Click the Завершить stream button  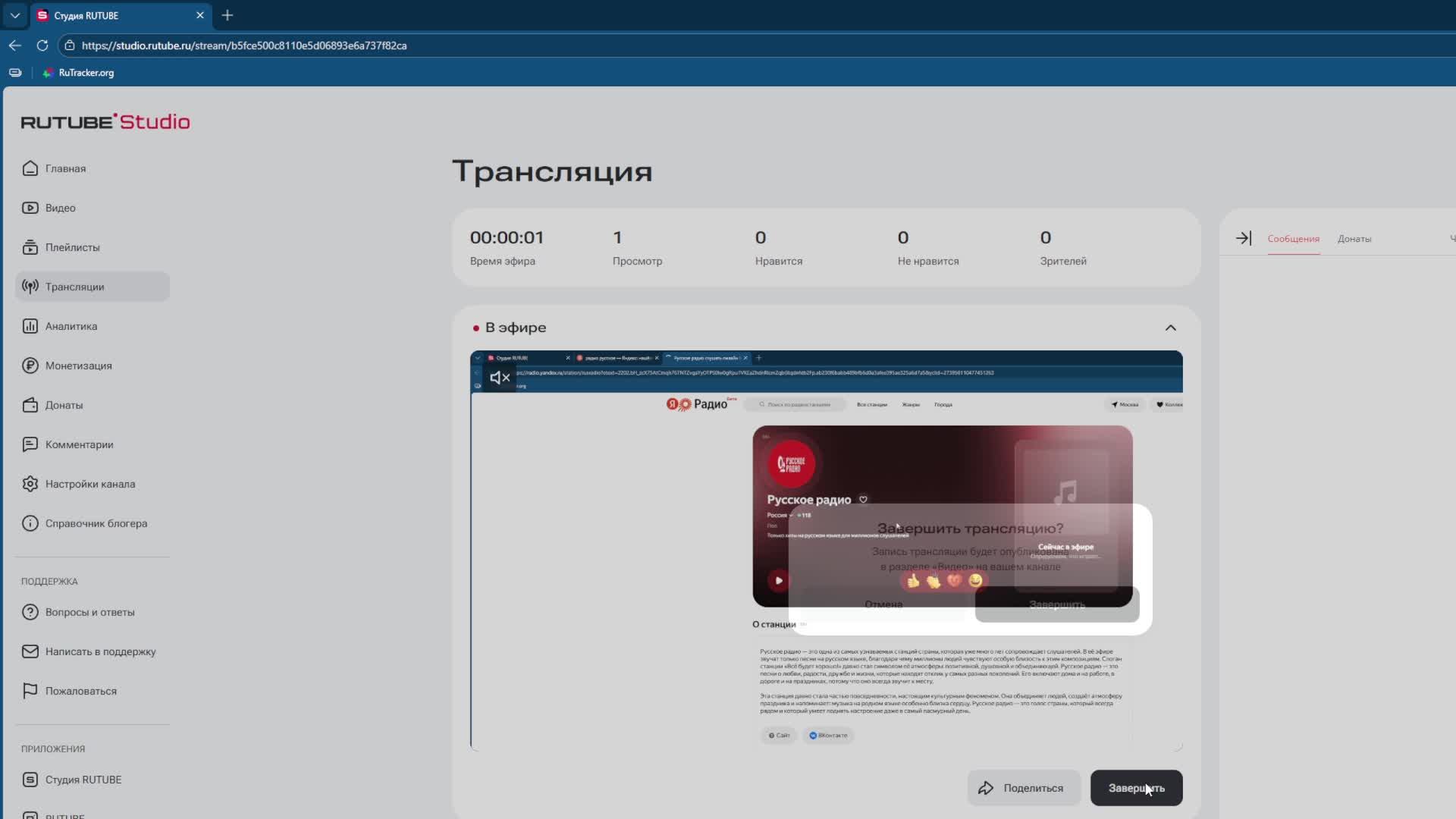pos(1135,788)
